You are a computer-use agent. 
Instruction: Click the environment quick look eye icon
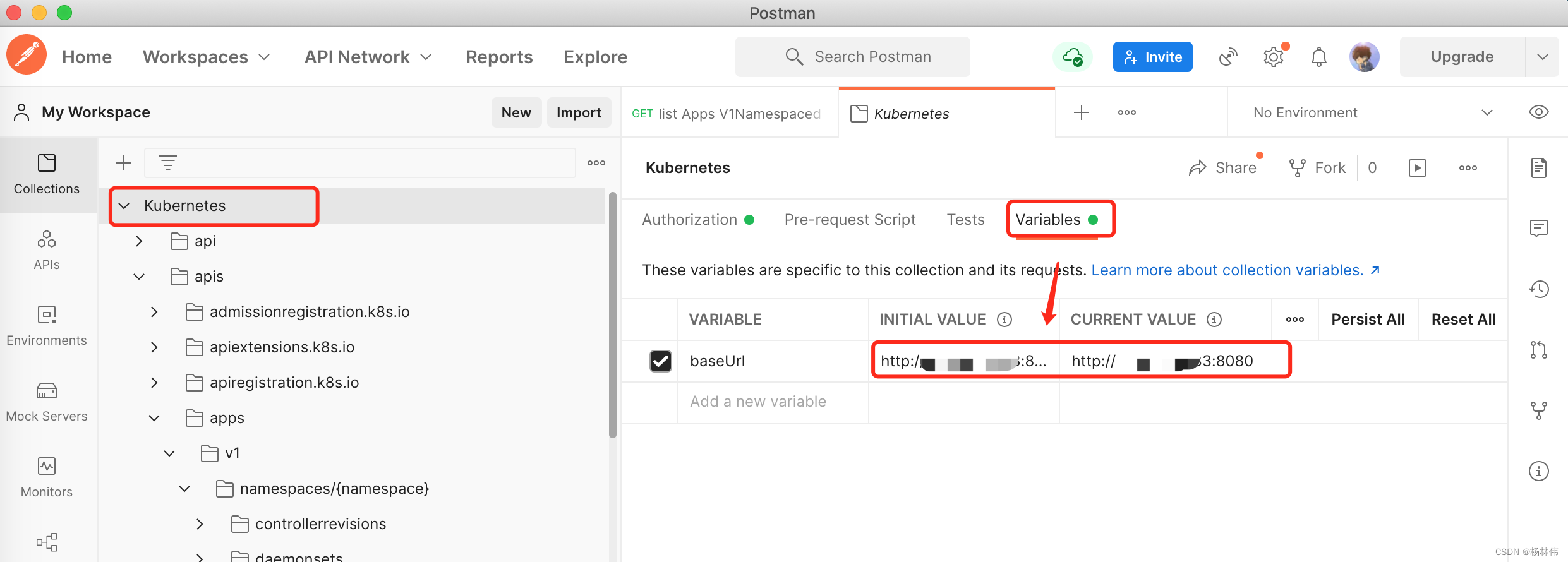[x=1538, y=112]
